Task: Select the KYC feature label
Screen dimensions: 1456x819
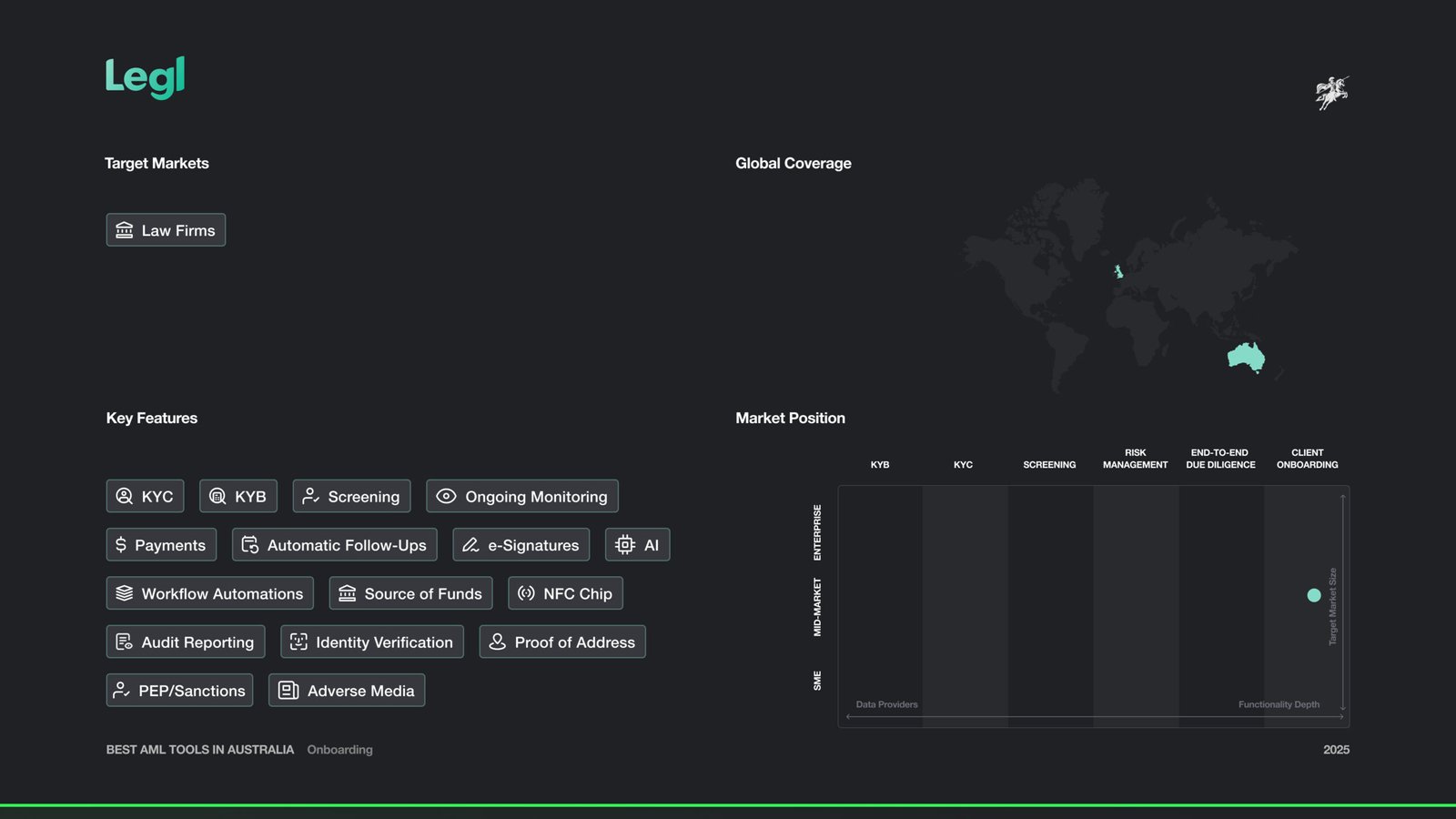Action: tap(157, 497)
